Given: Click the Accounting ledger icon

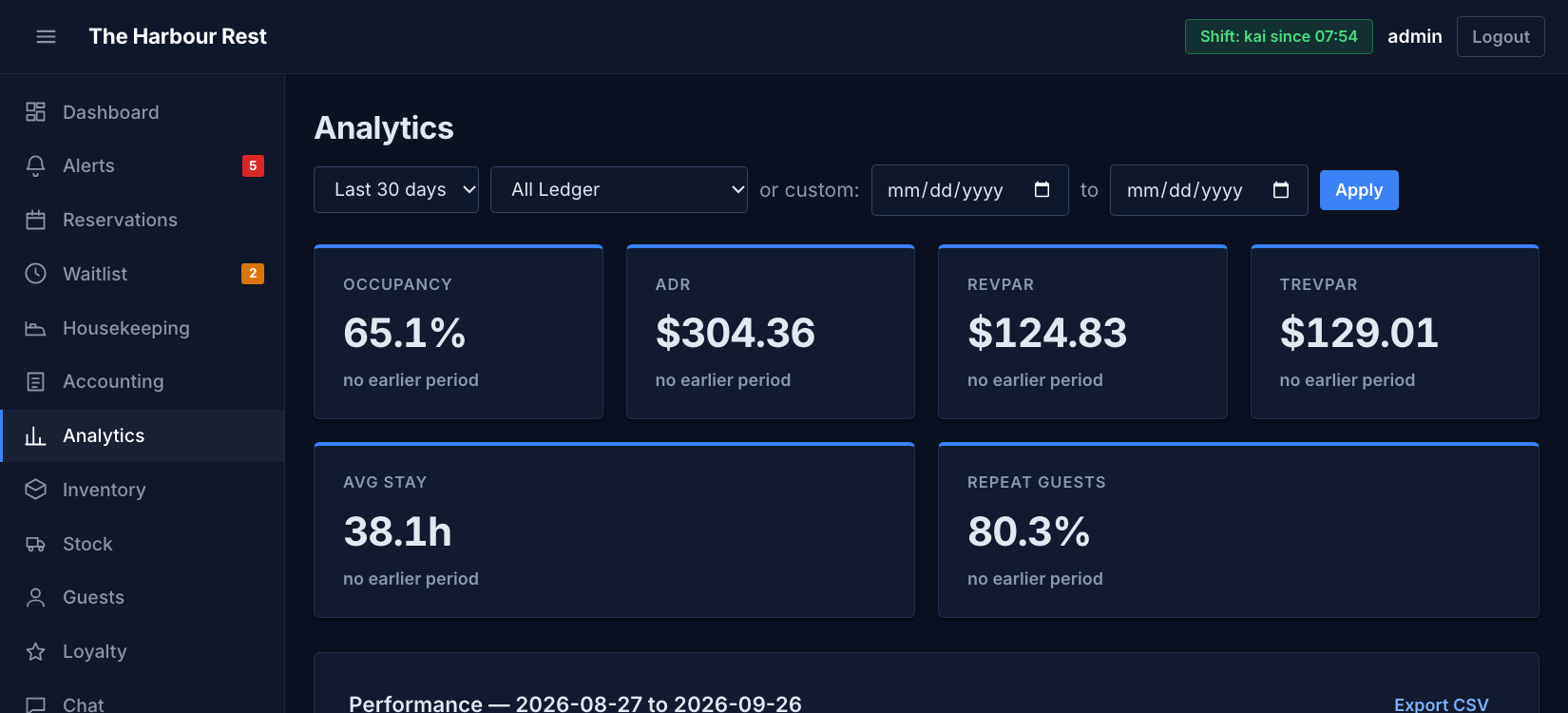Looking at the screenshot, I should [35, 381].
